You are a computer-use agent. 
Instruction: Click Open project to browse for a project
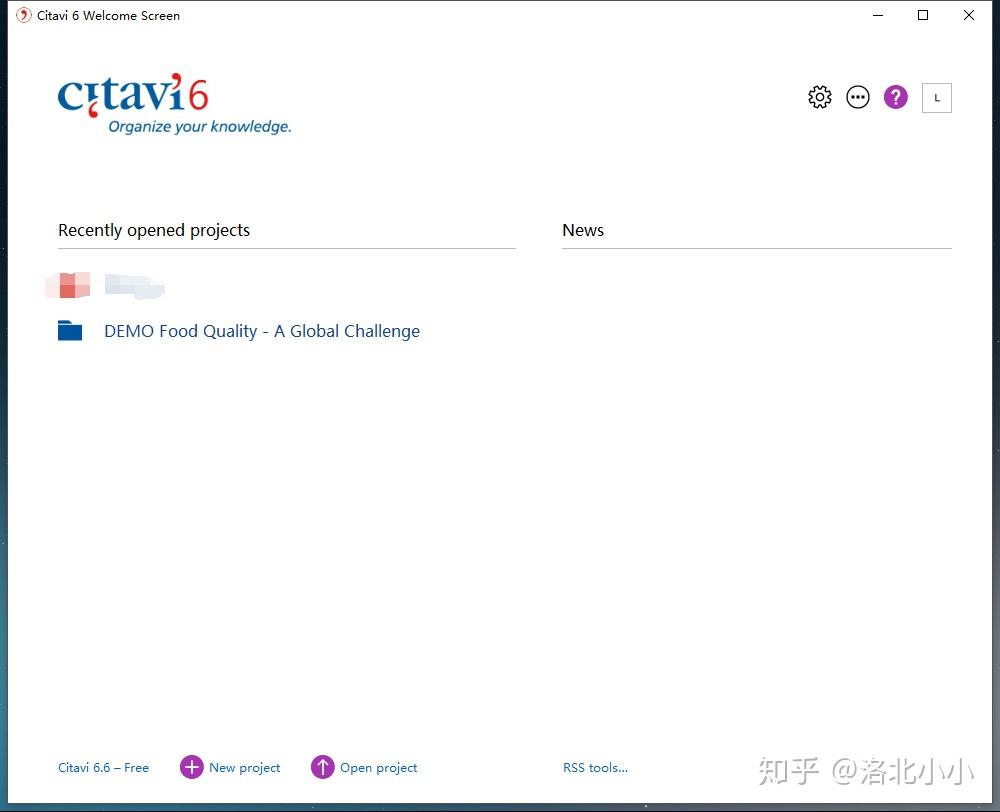click(378, 767)
